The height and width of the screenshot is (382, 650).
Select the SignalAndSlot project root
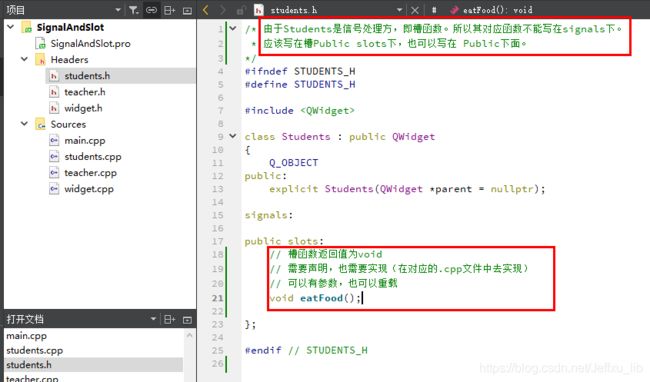tap(70, 27)
